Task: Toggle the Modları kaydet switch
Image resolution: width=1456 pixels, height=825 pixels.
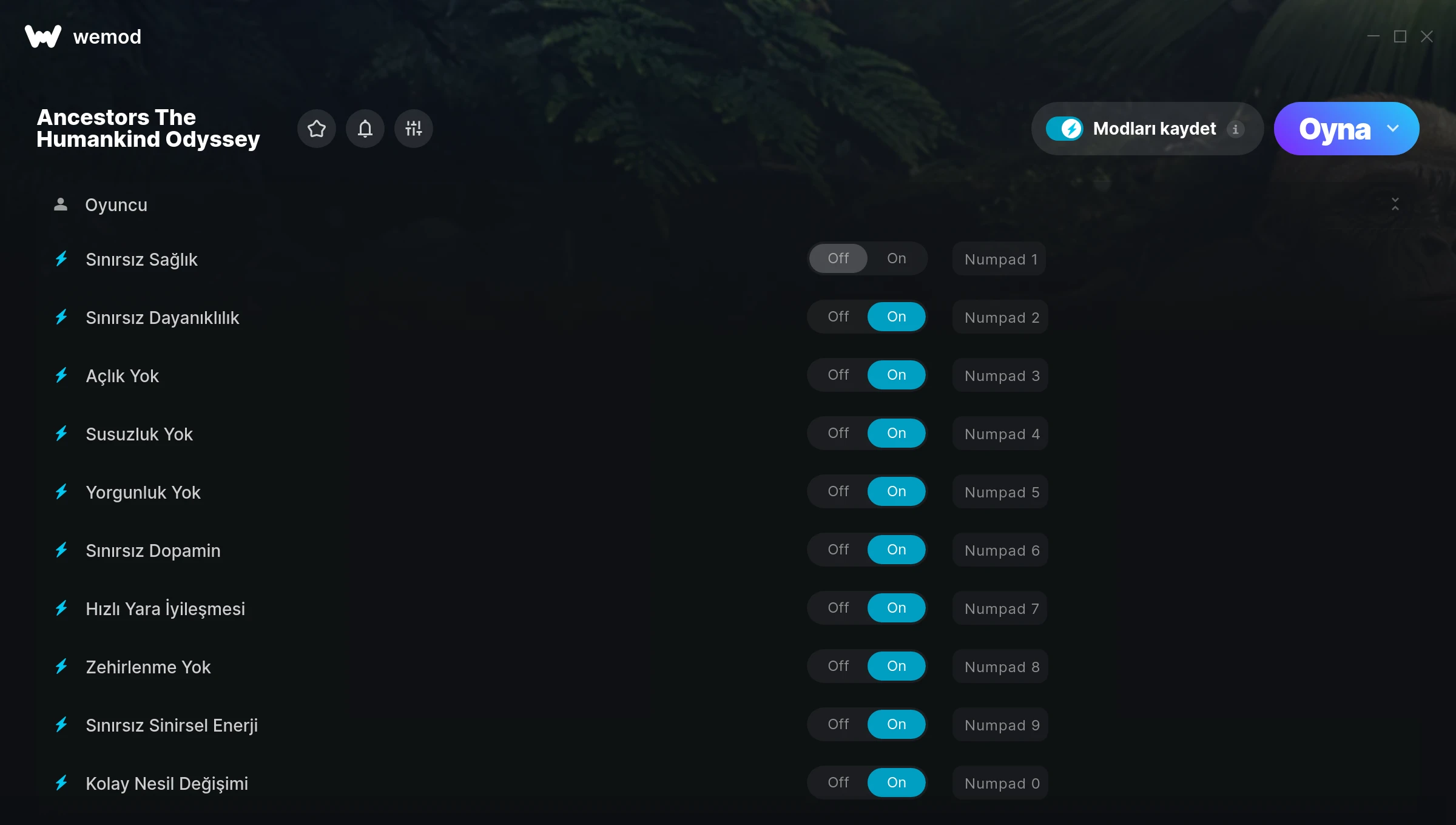Action: (1065, 129)
